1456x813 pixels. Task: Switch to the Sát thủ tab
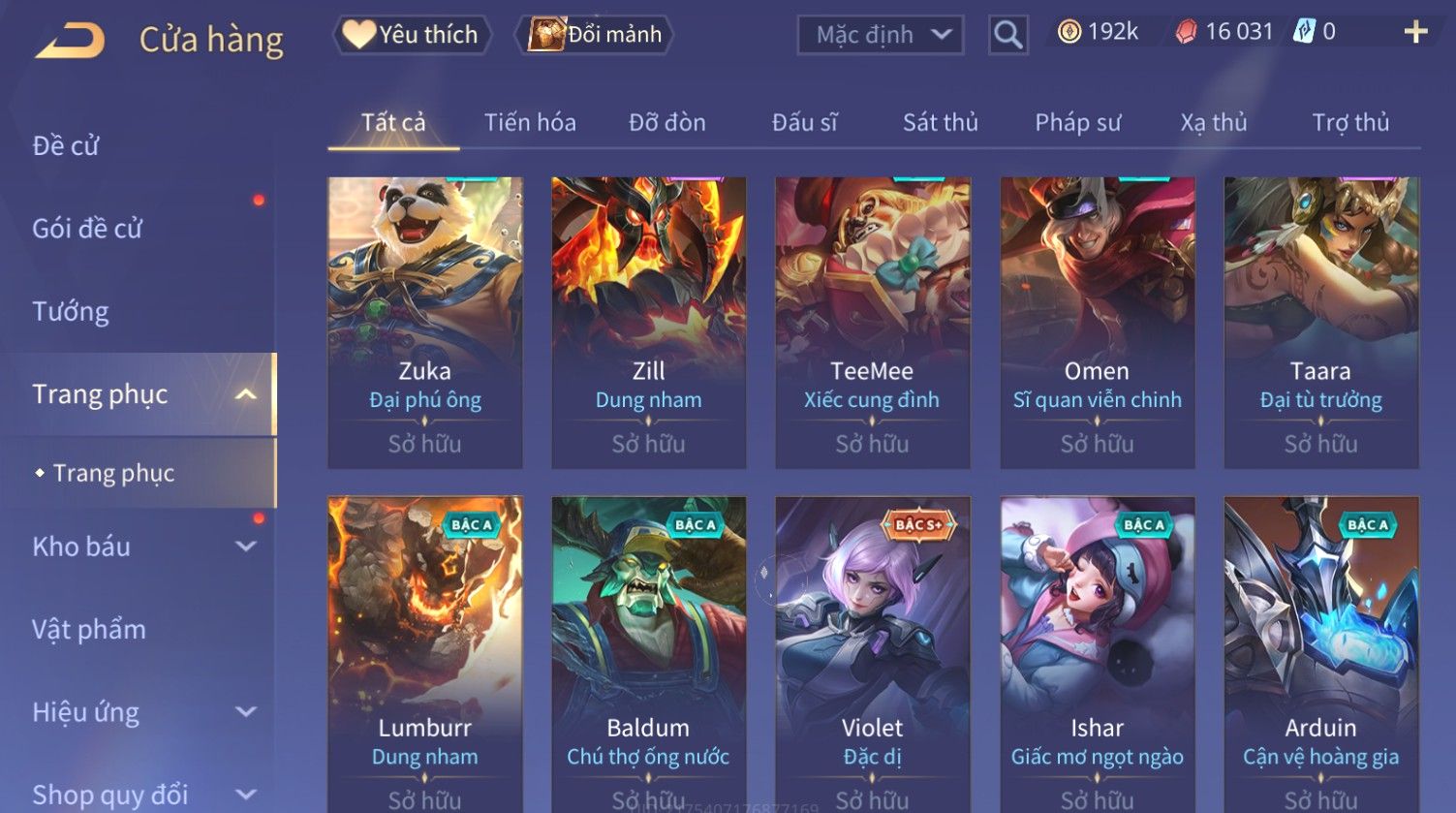tap(940, 122)
